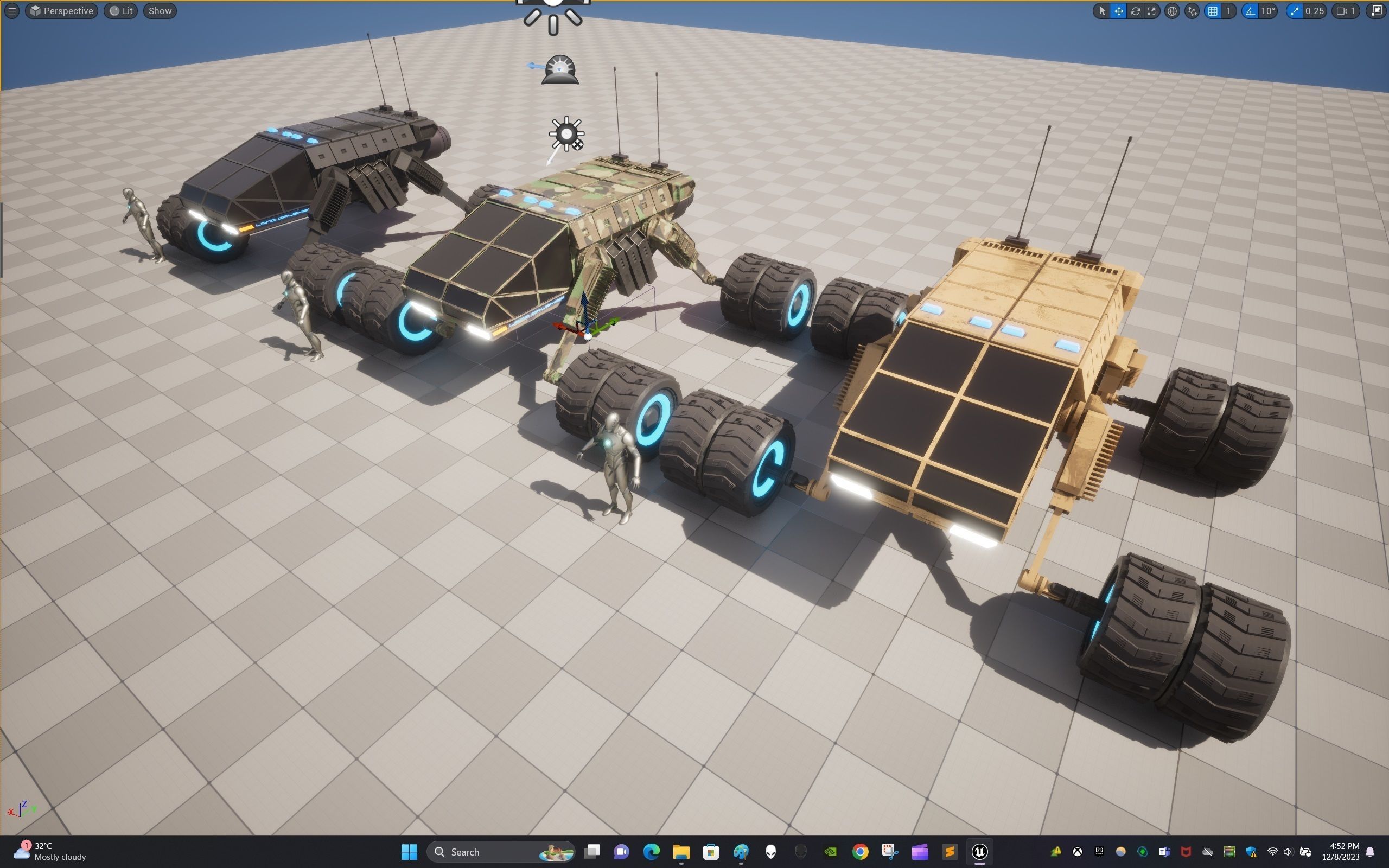
Task: Open Google Chrome from taskbar
Action: pos(861,852)
